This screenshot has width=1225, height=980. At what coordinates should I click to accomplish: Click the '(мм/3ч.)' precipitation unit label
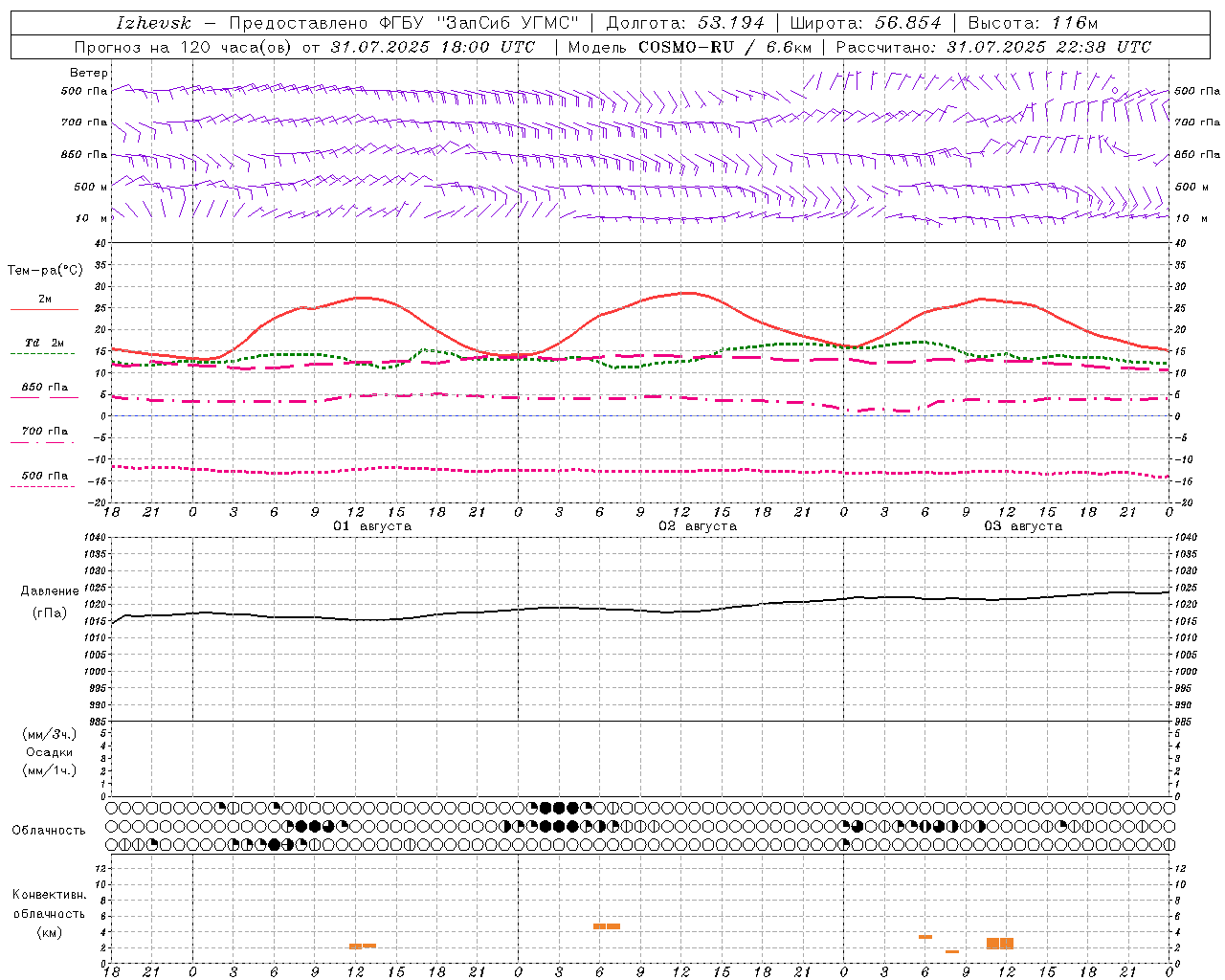(x=50, y=735)
